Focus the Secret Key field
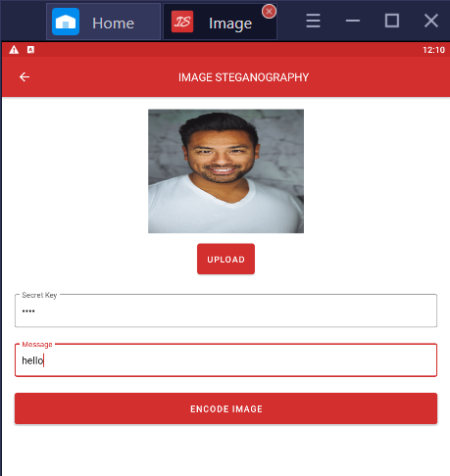The width and height of the screenshot is (450, 476). (226, 311)
